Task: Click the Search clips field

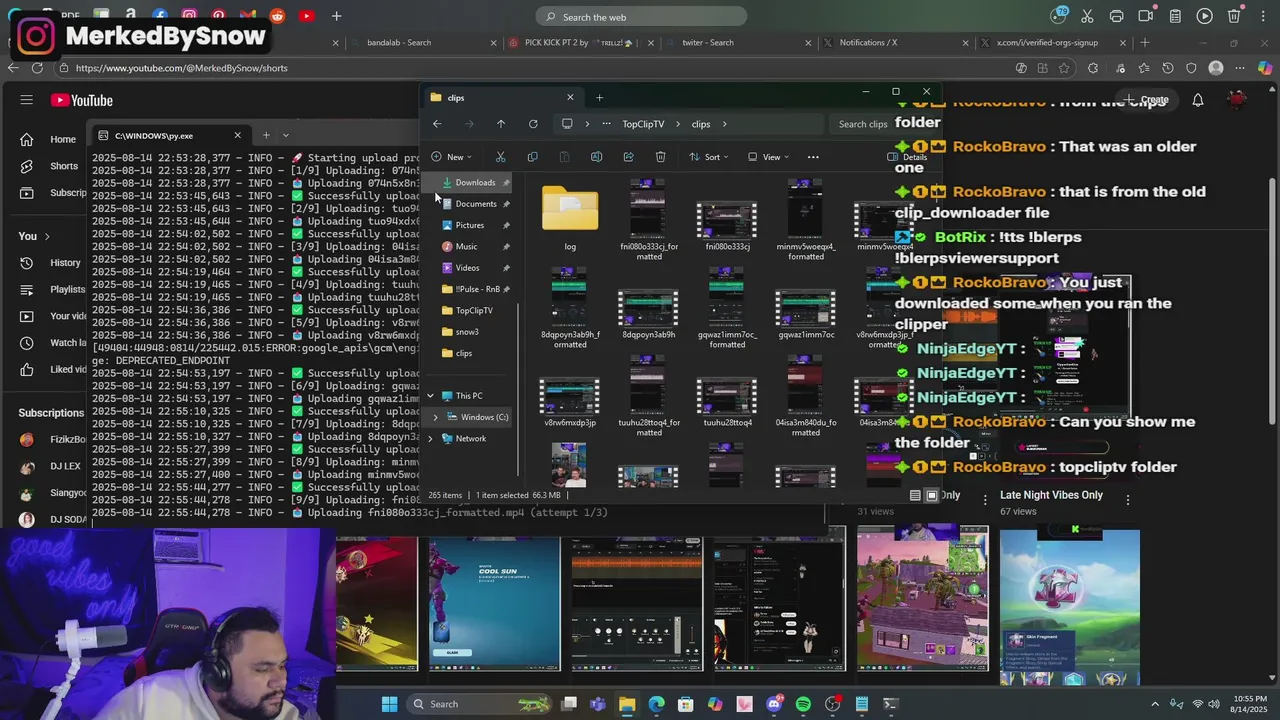Action: point(882,124)
